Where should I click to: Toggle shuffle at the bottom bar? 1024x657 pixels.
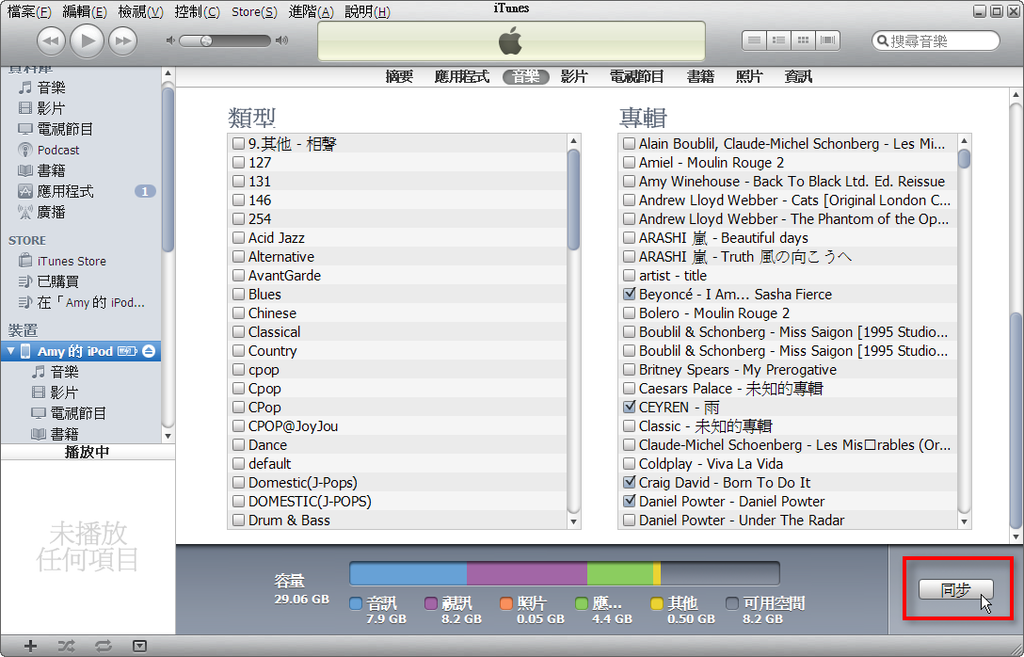[x=66, y=646]
